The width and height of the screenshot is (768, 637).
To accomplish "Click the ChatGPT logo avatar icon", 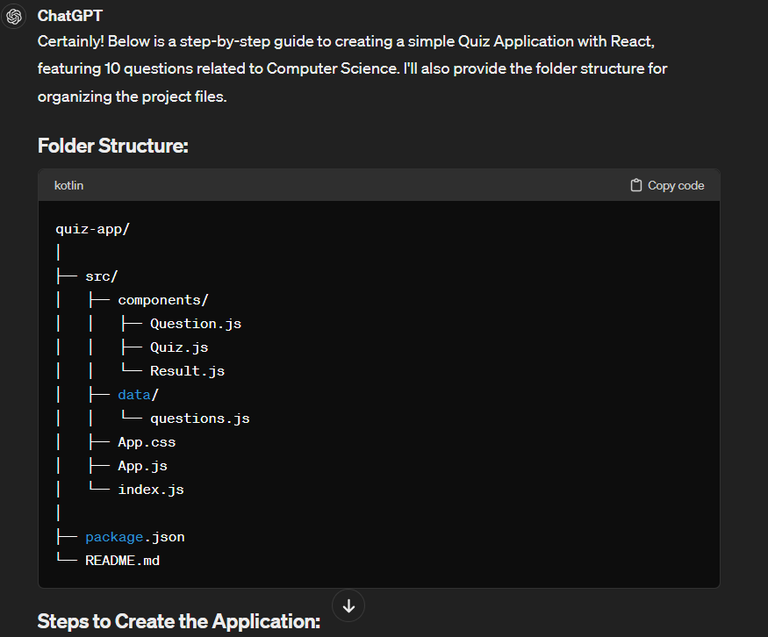I will [x=15, y=17].
